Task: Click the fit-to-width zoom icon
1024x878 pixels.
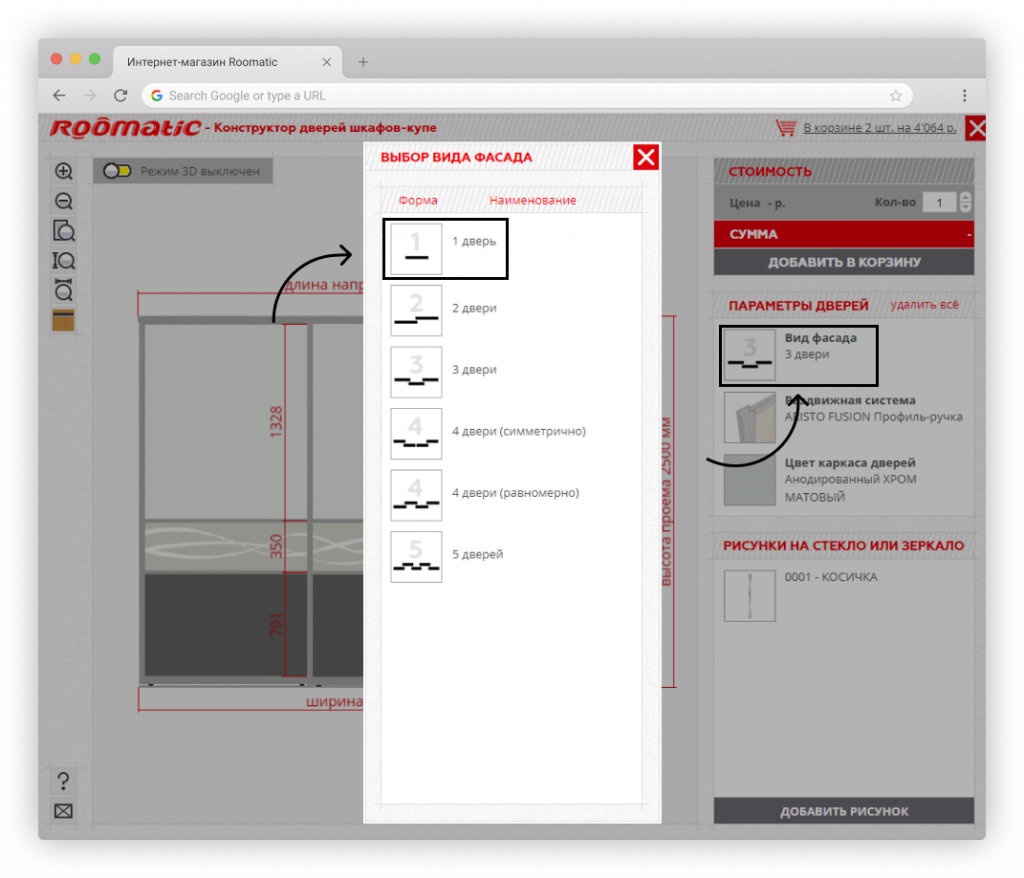Action: click(64, 291)
